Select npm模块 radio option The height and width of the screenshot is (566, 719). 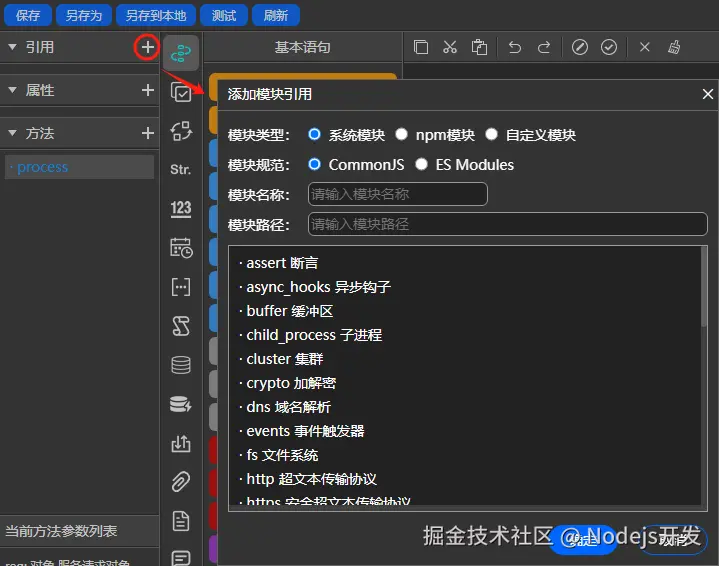tap(402, 134)
